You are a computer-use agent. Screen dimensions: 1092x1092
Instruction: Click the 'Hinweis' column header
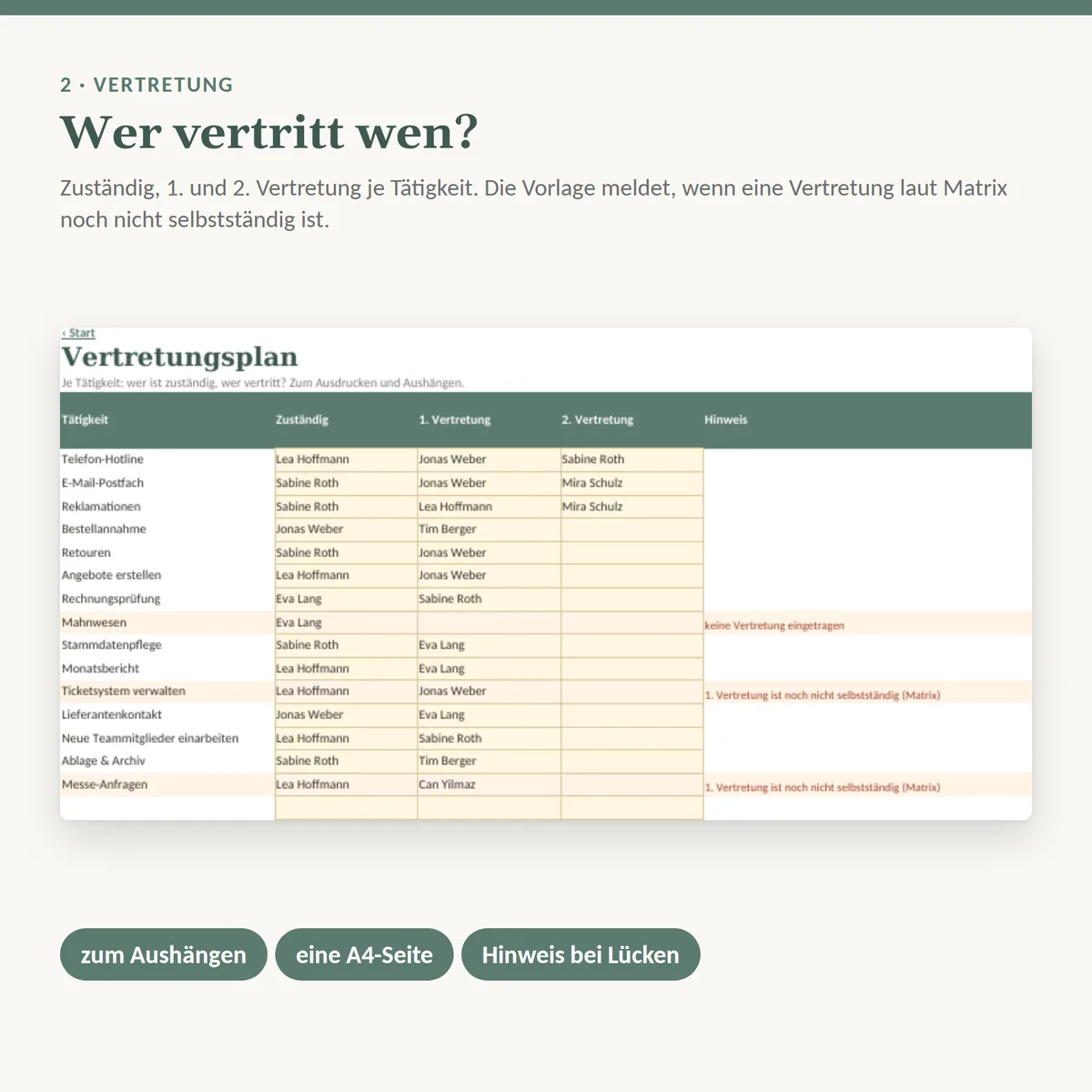pyautogui.click(x=726, y=420)
